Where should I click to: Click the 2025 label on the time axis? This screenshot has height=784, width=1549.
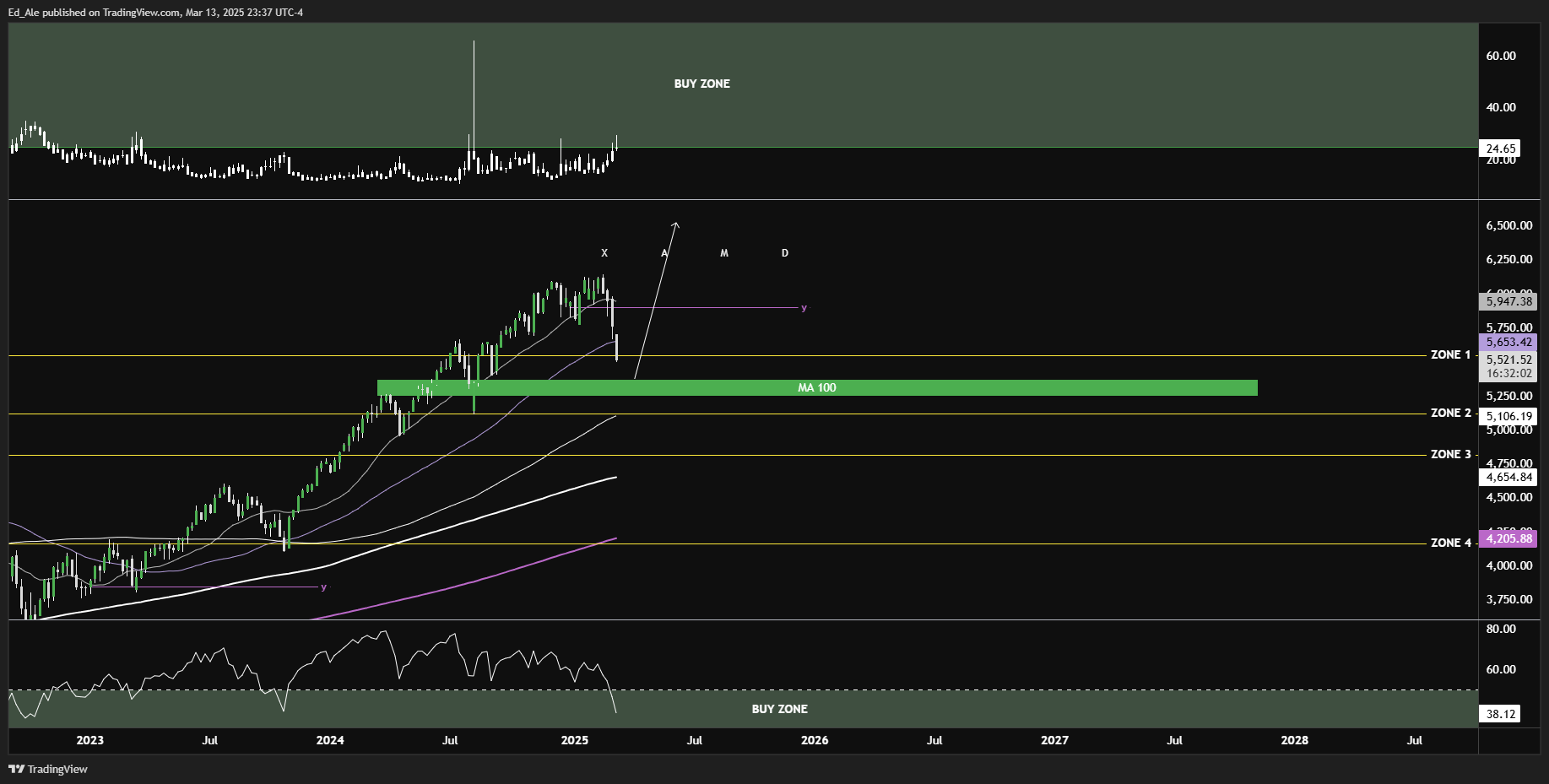575,740
